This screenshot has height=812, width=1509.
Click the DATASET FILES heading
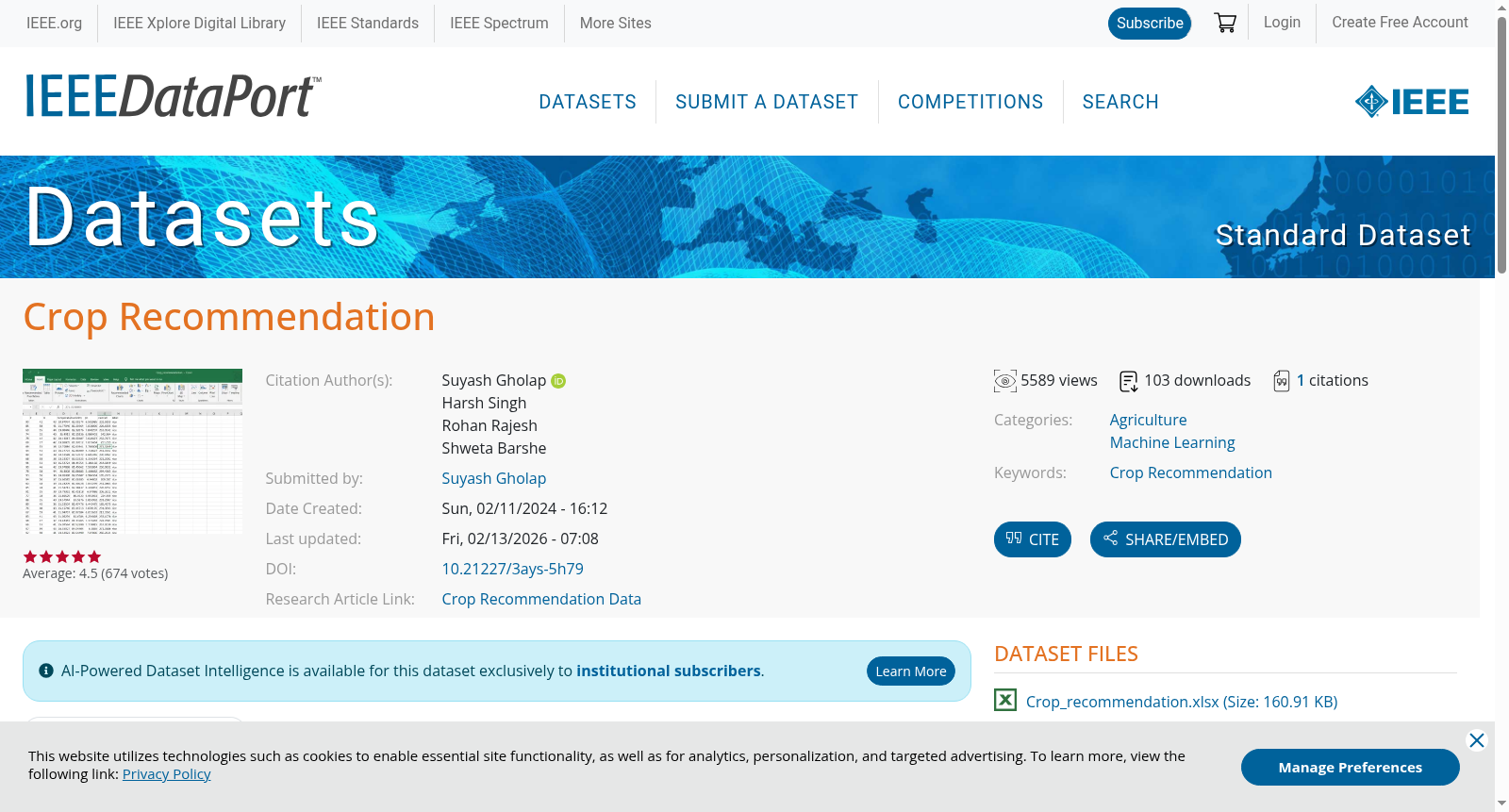click(x=1066, y=654)
